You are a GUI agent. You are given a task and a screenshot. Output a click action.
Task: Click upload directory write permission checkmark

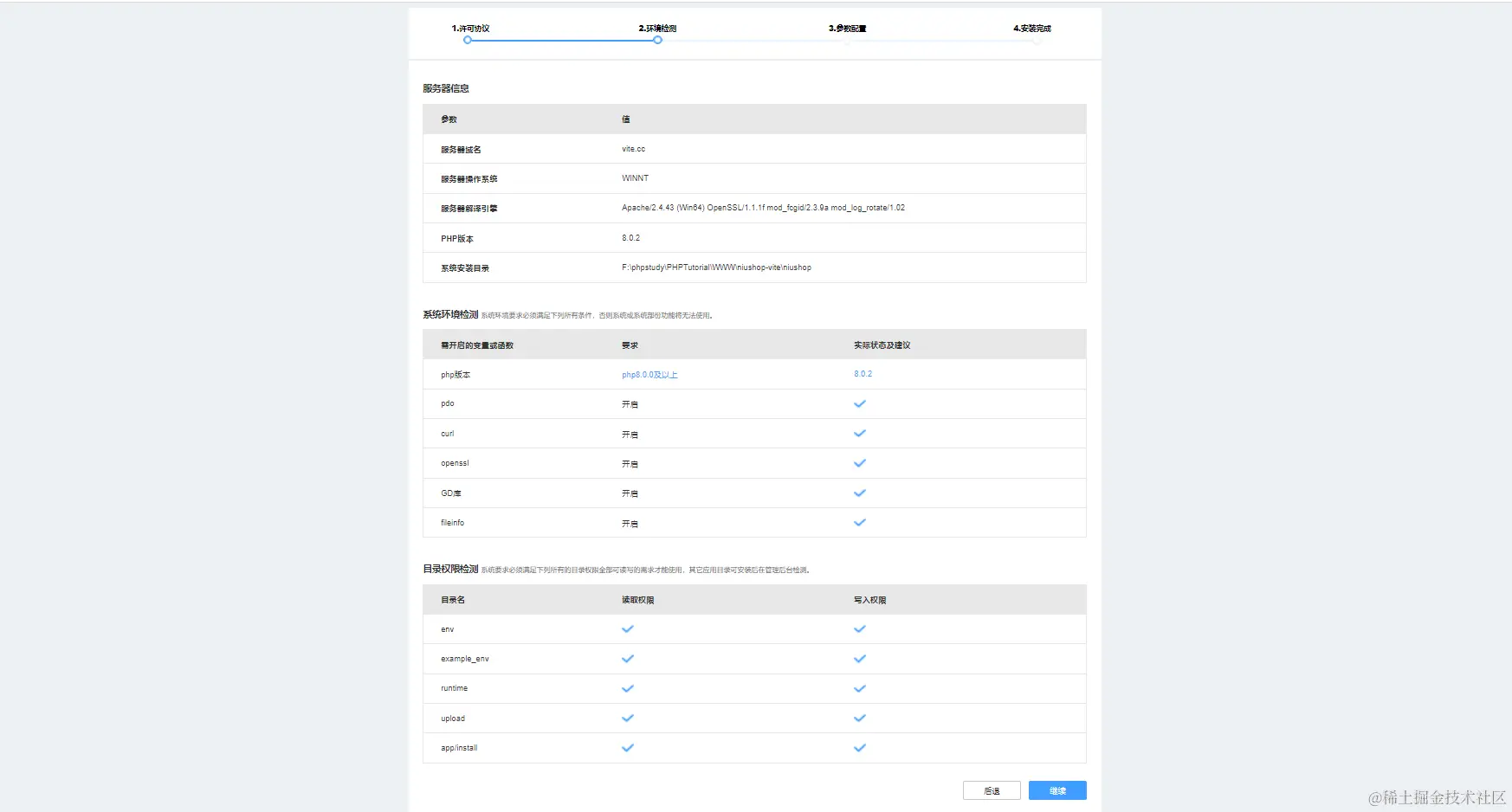pos(860,719)
